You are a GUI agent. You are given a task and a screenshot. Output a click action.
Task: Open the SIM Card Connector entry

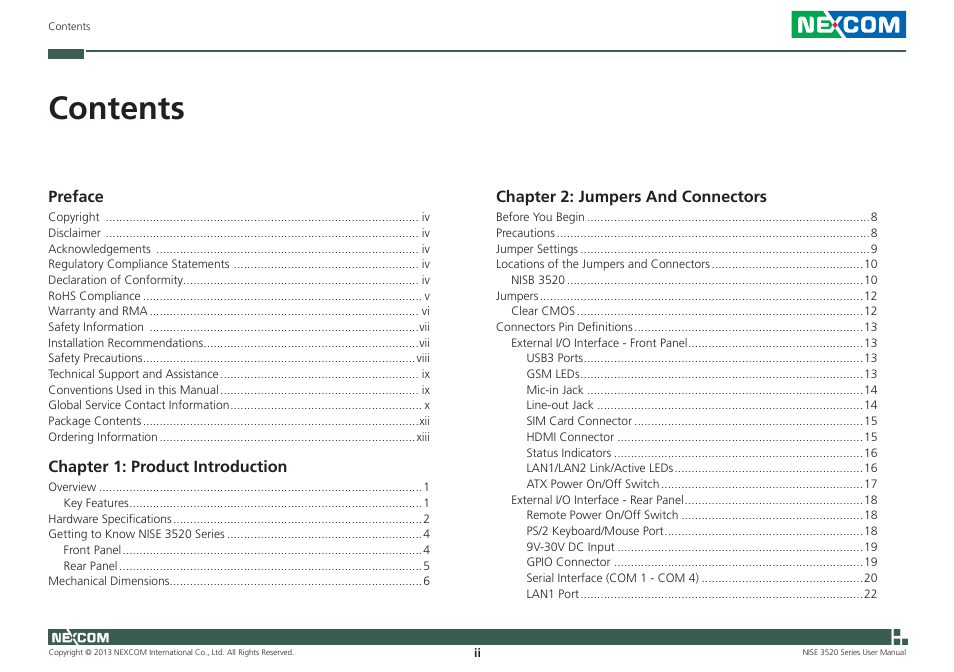pyautogui.click(x=702, y=421)
